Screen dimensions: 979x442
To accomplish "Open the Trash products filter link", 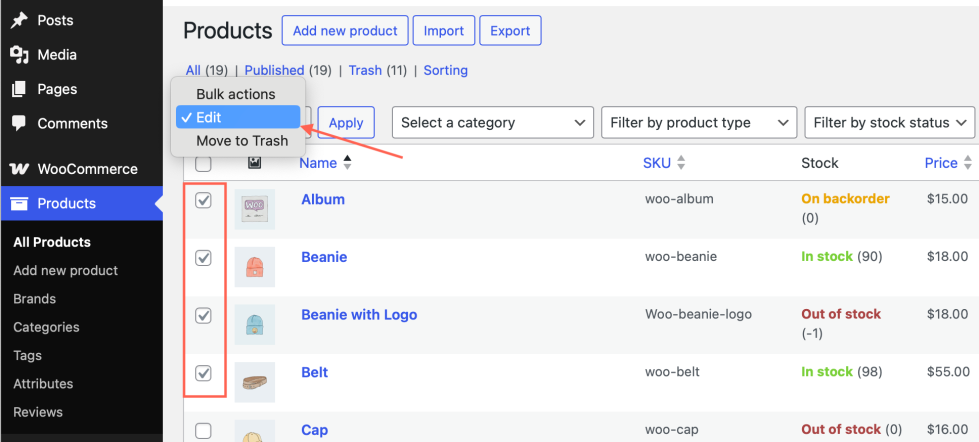I will [x=365, y=70].
